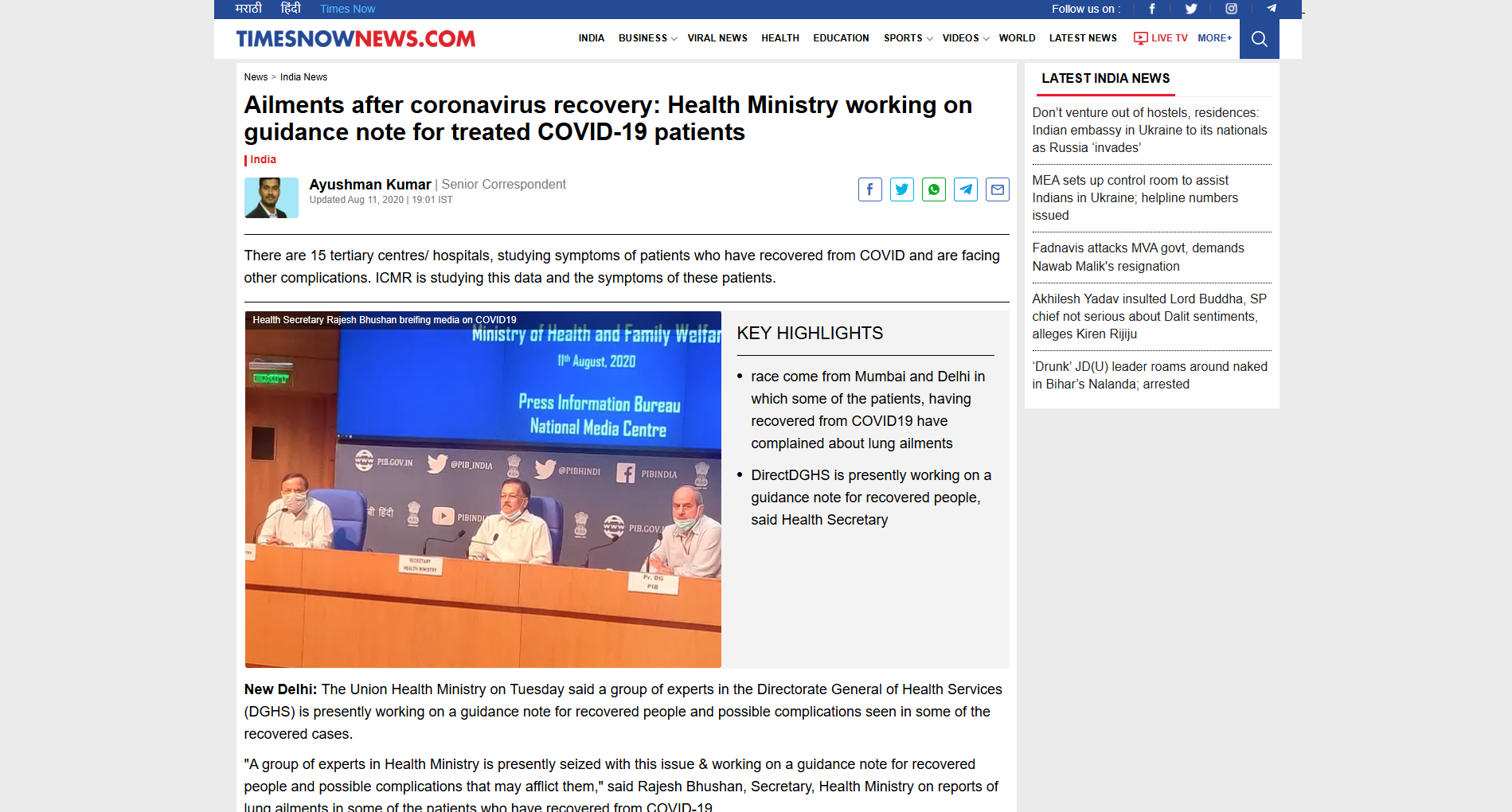Expand the Sports dropdown menu
This screenshot has width=1512, height=812.
[x=908, y=38]
